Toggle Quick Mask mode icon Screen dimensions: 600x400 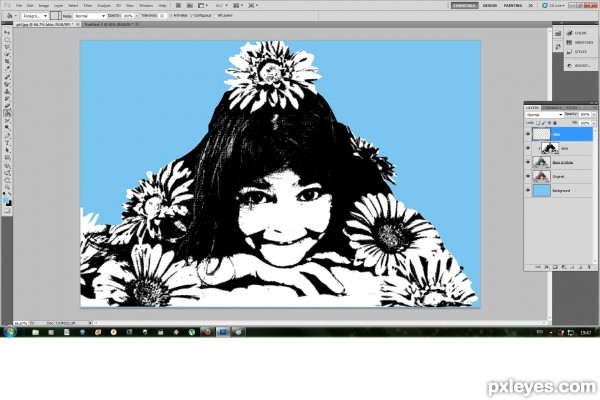[x=7, y=211]
